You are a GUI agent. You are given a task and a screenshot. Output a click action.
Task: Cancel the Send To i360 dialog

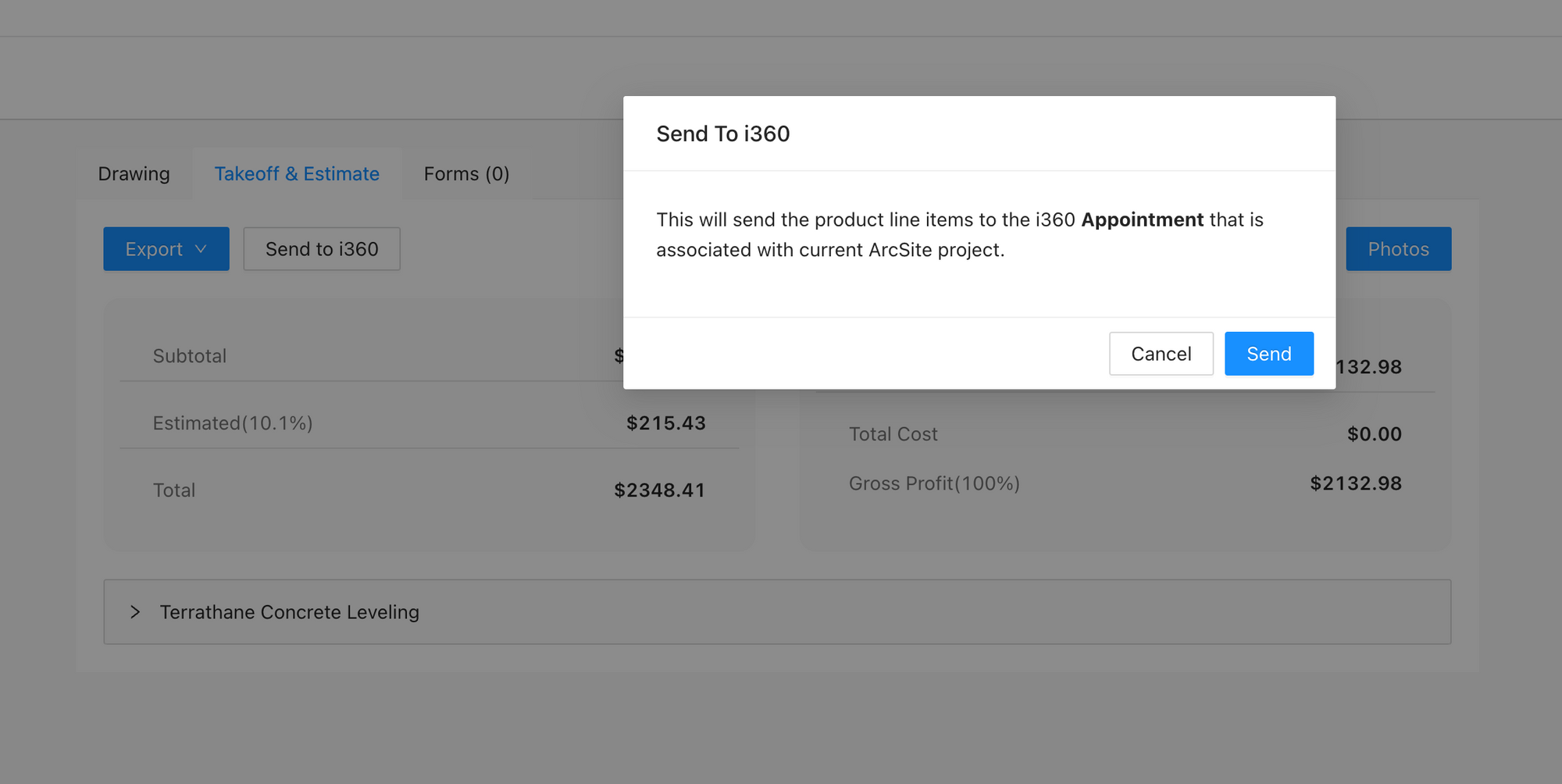pos(1161,354)
